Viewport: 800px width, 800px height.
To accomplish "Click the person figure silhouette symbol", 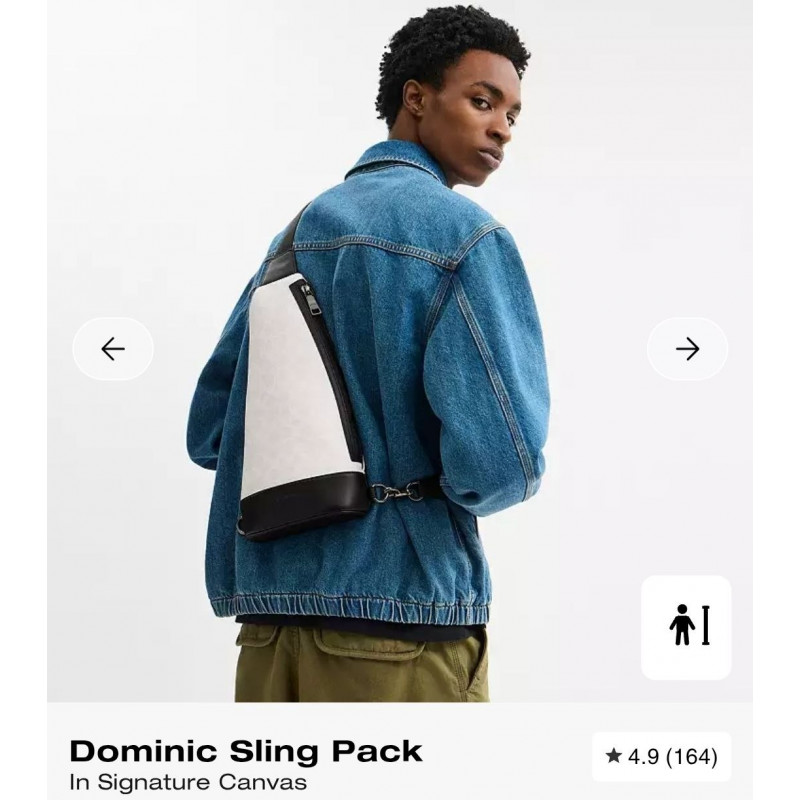I will pyautogui.click(x=682, y=625).
